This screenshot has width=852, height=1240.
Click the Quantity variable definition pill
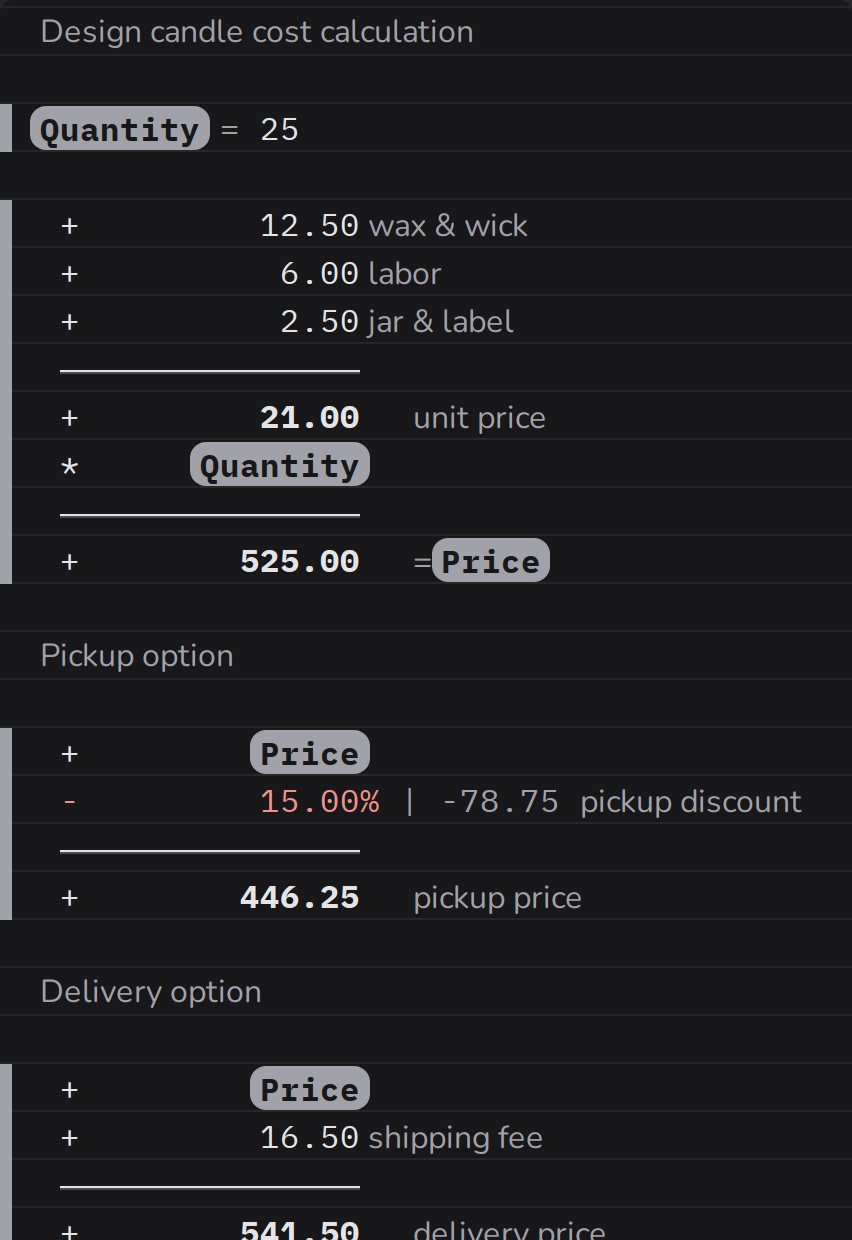coord(120,129)
